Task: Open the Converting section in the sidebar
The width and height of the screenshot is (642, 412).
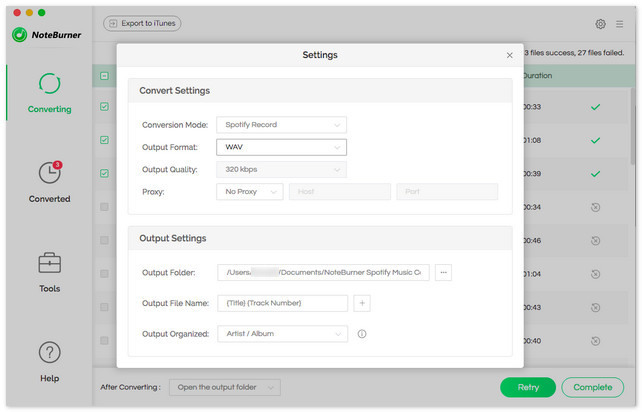Action: [50, 93]
